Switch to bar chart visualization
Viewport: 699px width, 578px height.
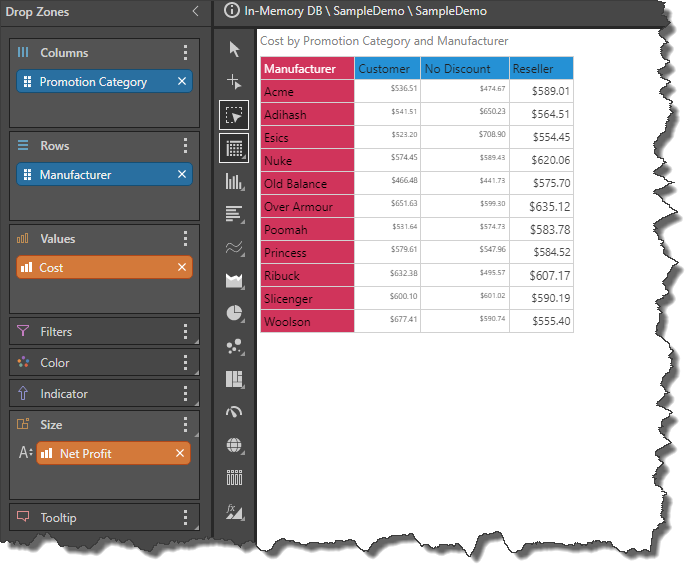click(235, 214)
